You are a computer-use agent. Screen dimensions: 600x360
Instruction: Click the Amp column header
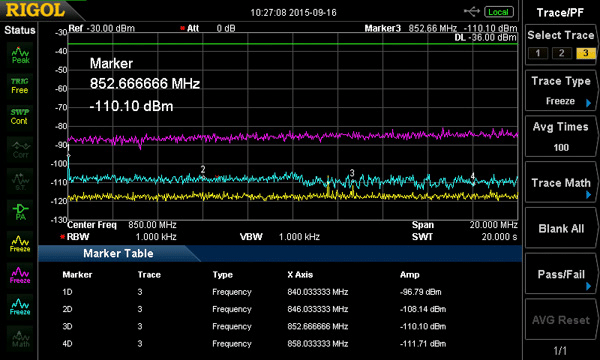(409, 275)
